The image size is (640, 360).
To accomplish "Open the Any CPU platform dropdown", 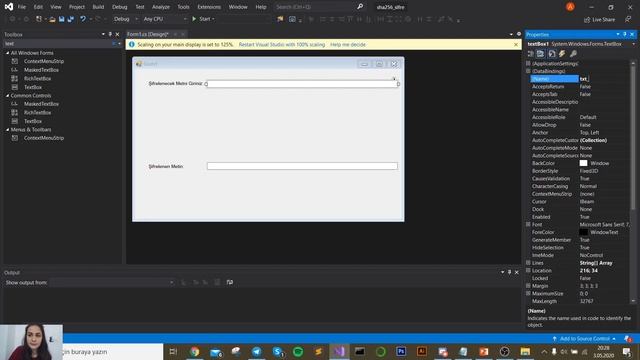I will pyautogui.click(x=165, y=19).
